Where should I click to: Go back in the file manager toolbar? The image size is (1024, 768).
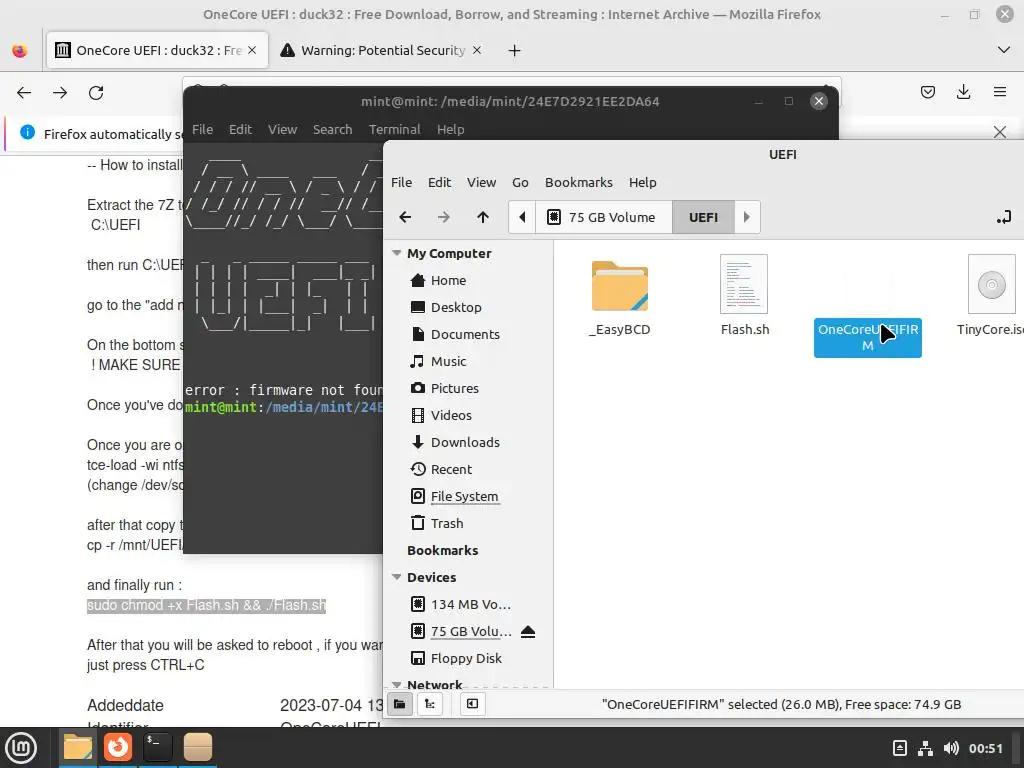tap(405, 217)
